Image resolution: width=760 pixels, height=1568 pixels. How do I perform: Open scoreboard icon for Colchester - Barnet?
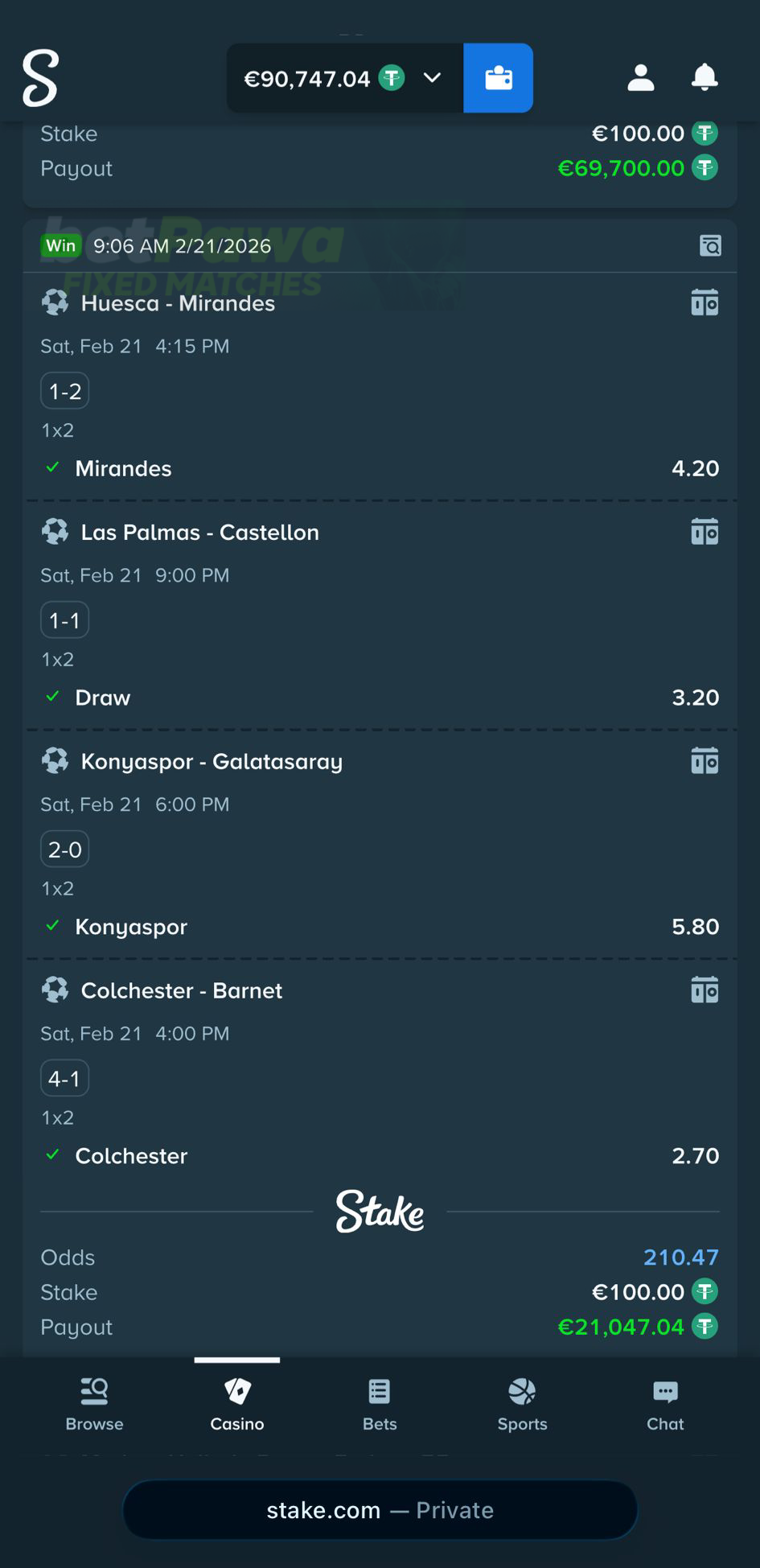[705, 990]
